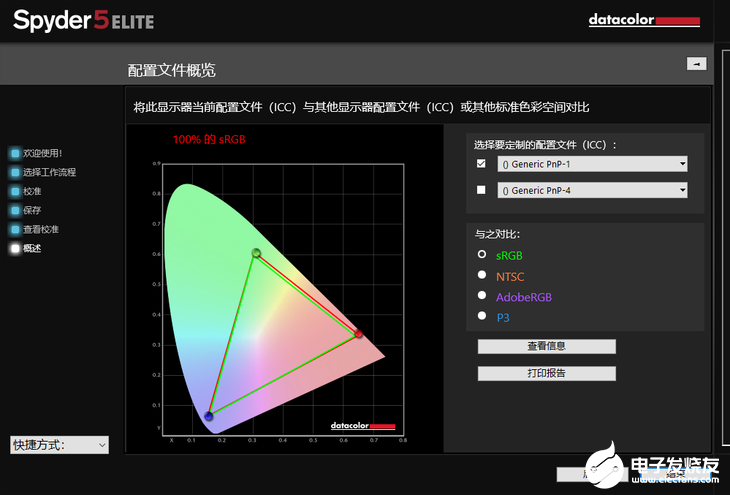Click the 概述 step indicator
The width and height of the screenshot is (730, 495).
(15, 249)
